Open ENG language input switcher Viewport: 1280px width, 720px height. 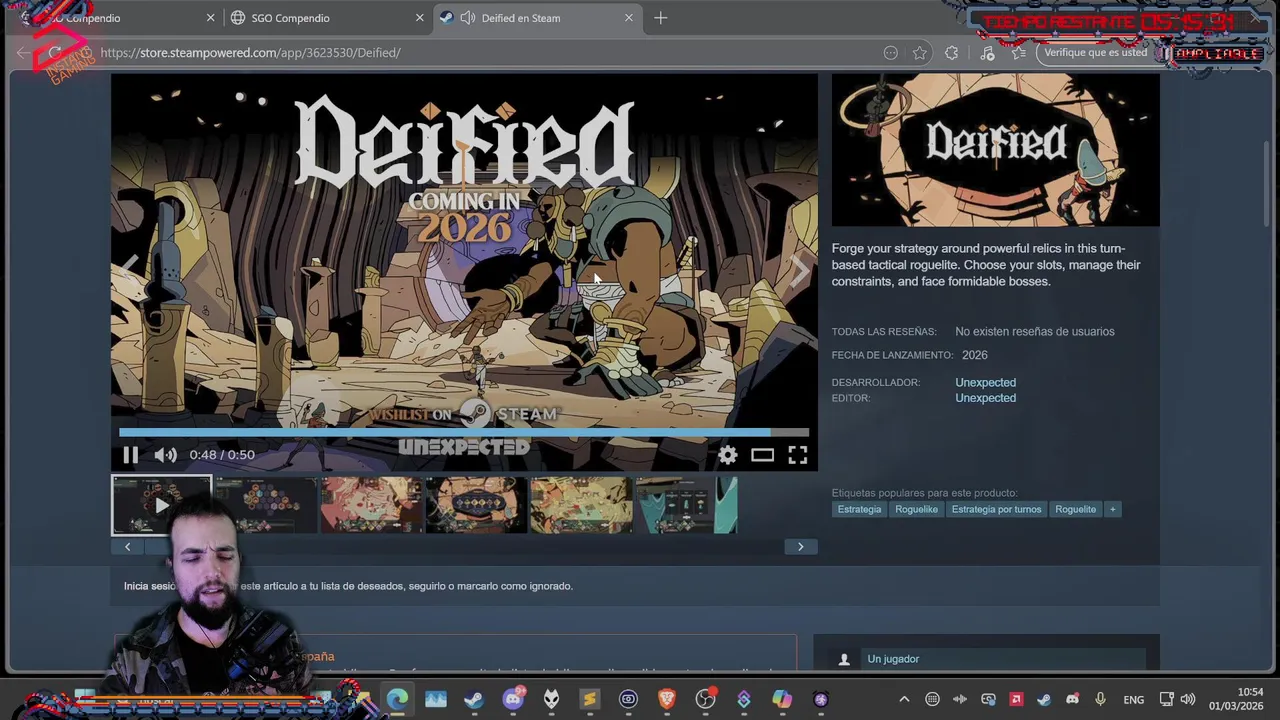pos(1134,700)
